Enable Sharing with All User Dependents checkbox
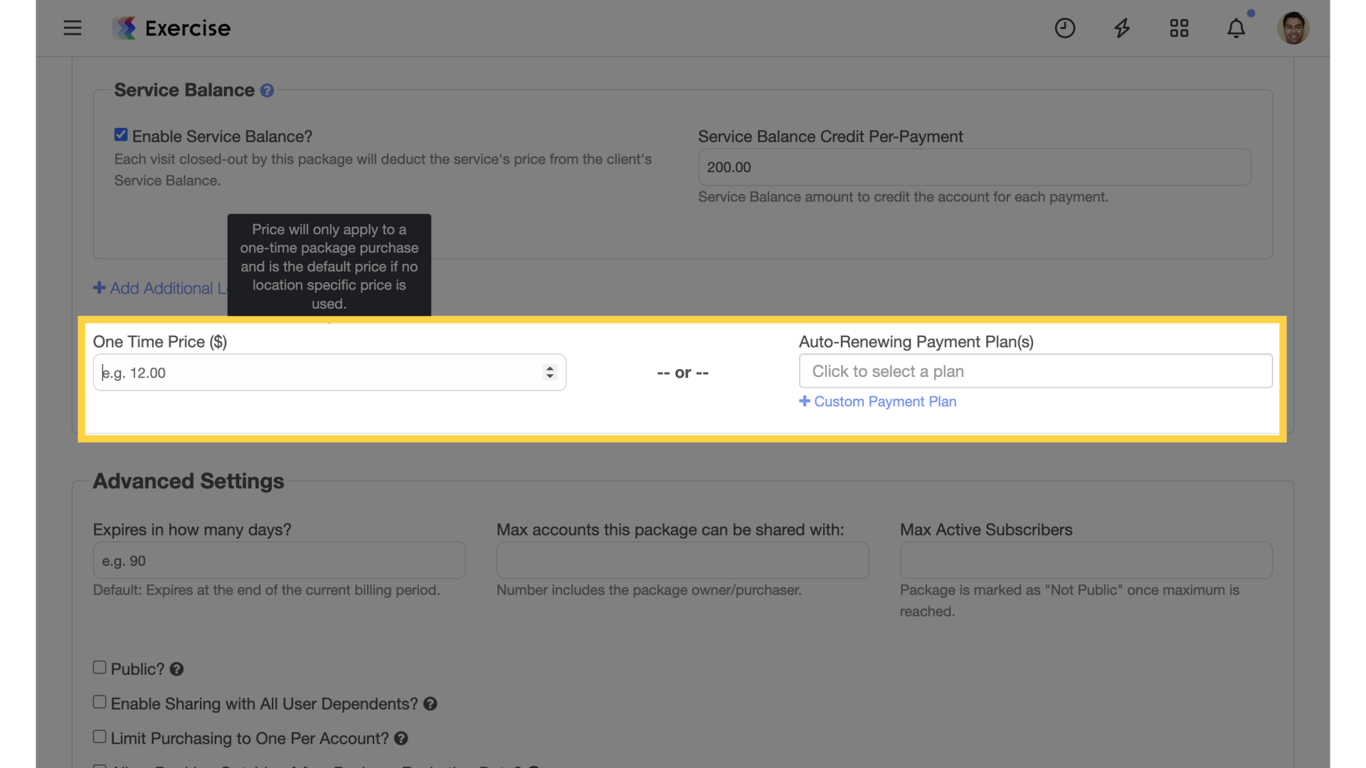Screen dimensions: 1366x768 coord(99,701)
